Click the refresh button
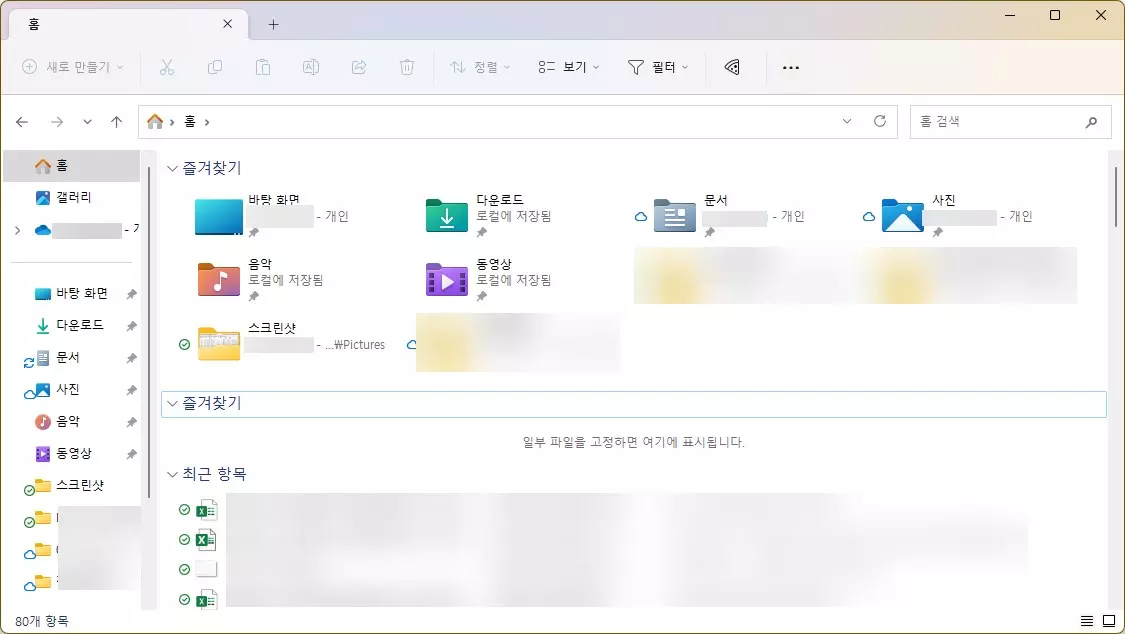Image resolution: width=1125 pixels, height=634 pixels. pyautogui.click(x=880, y=121)
